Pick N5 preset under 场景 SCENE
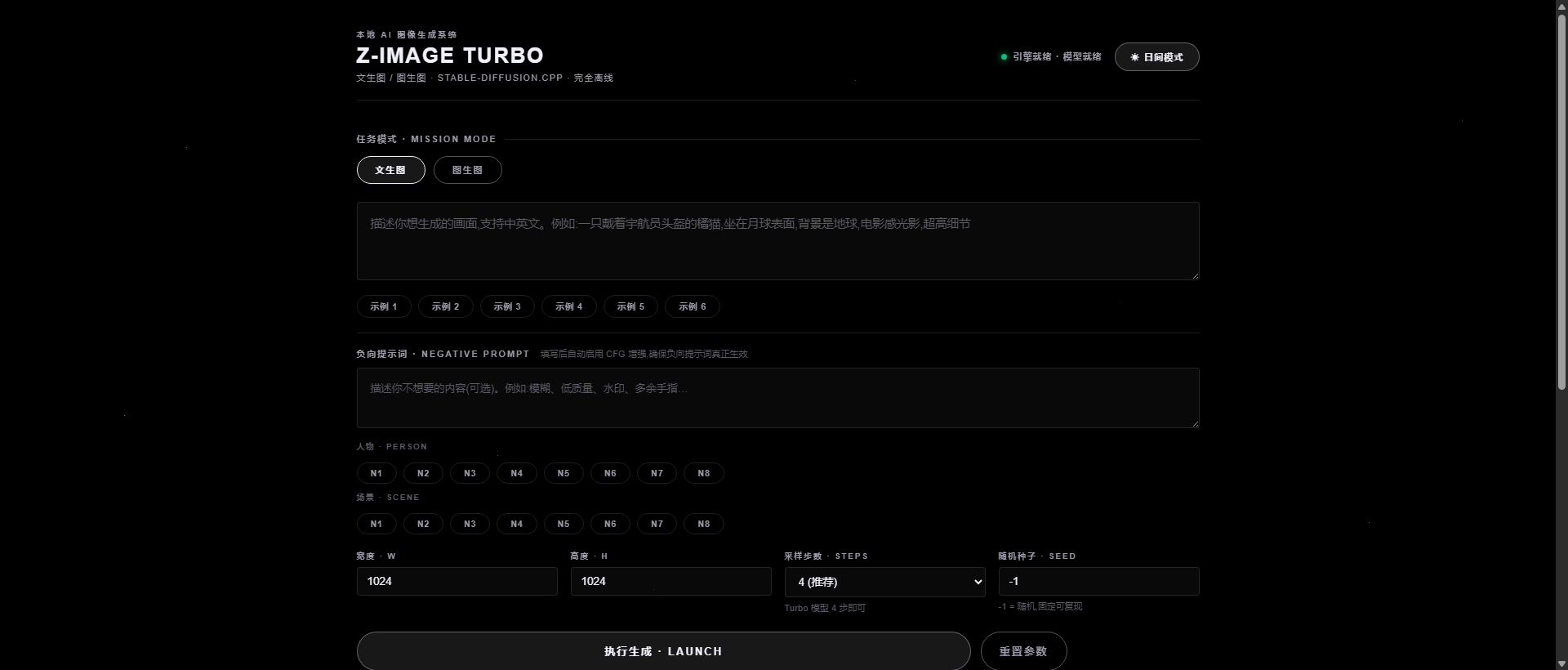Viewport: 1568px width, 670px height. [x=563, y=524]
